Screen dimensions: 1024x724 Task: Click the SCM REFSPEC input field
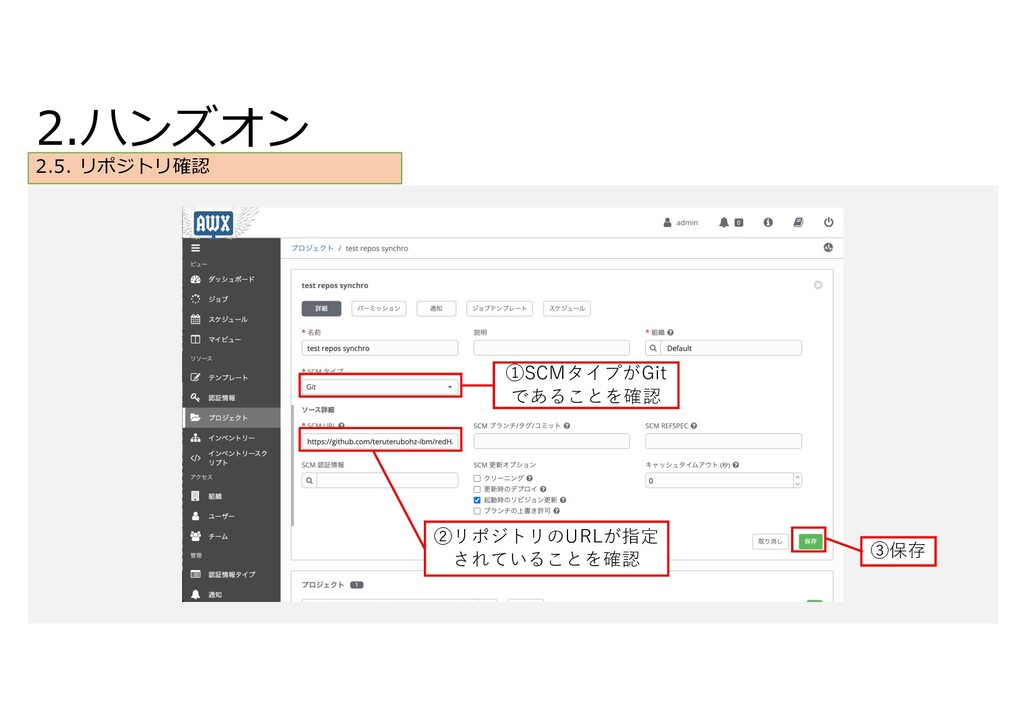(x=724, y=441)
